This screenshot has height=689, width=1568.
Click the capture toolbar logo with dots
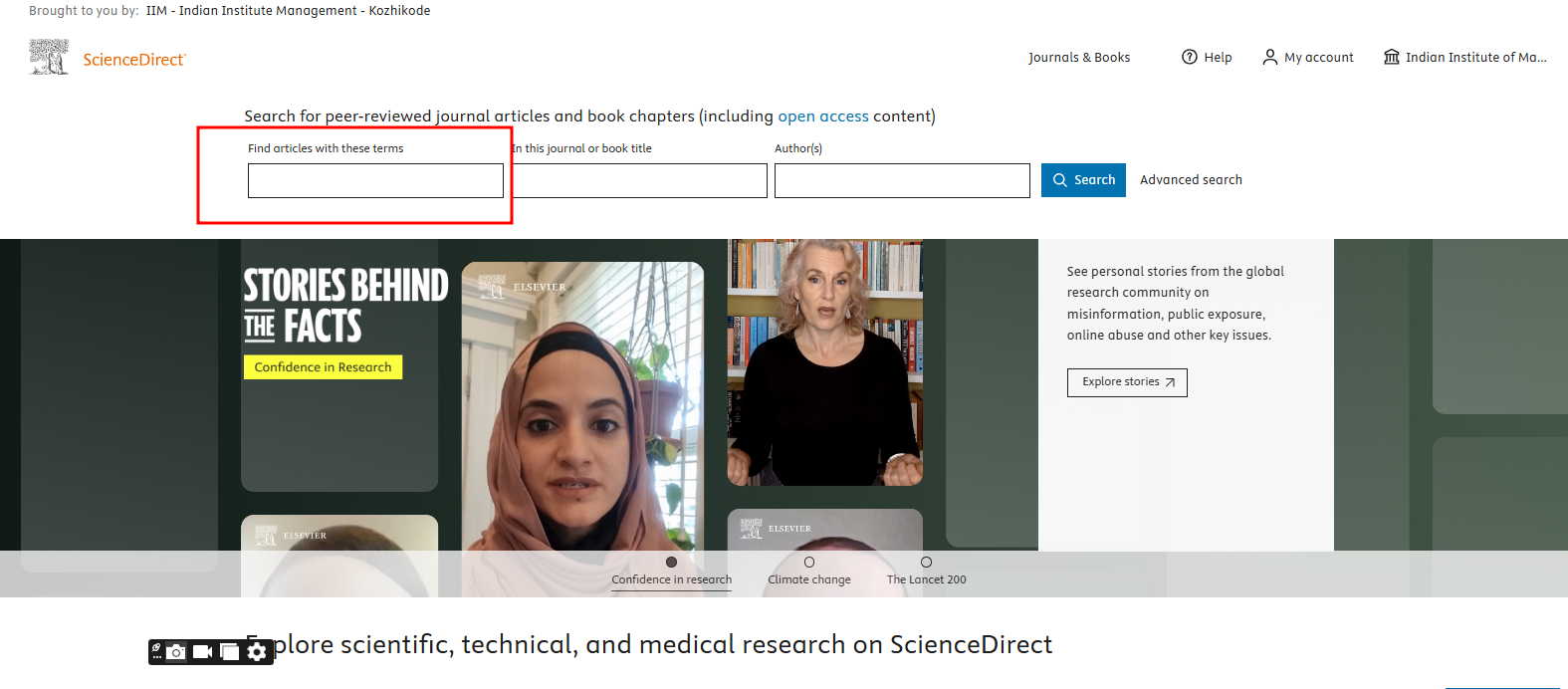[x=156, y=652]
